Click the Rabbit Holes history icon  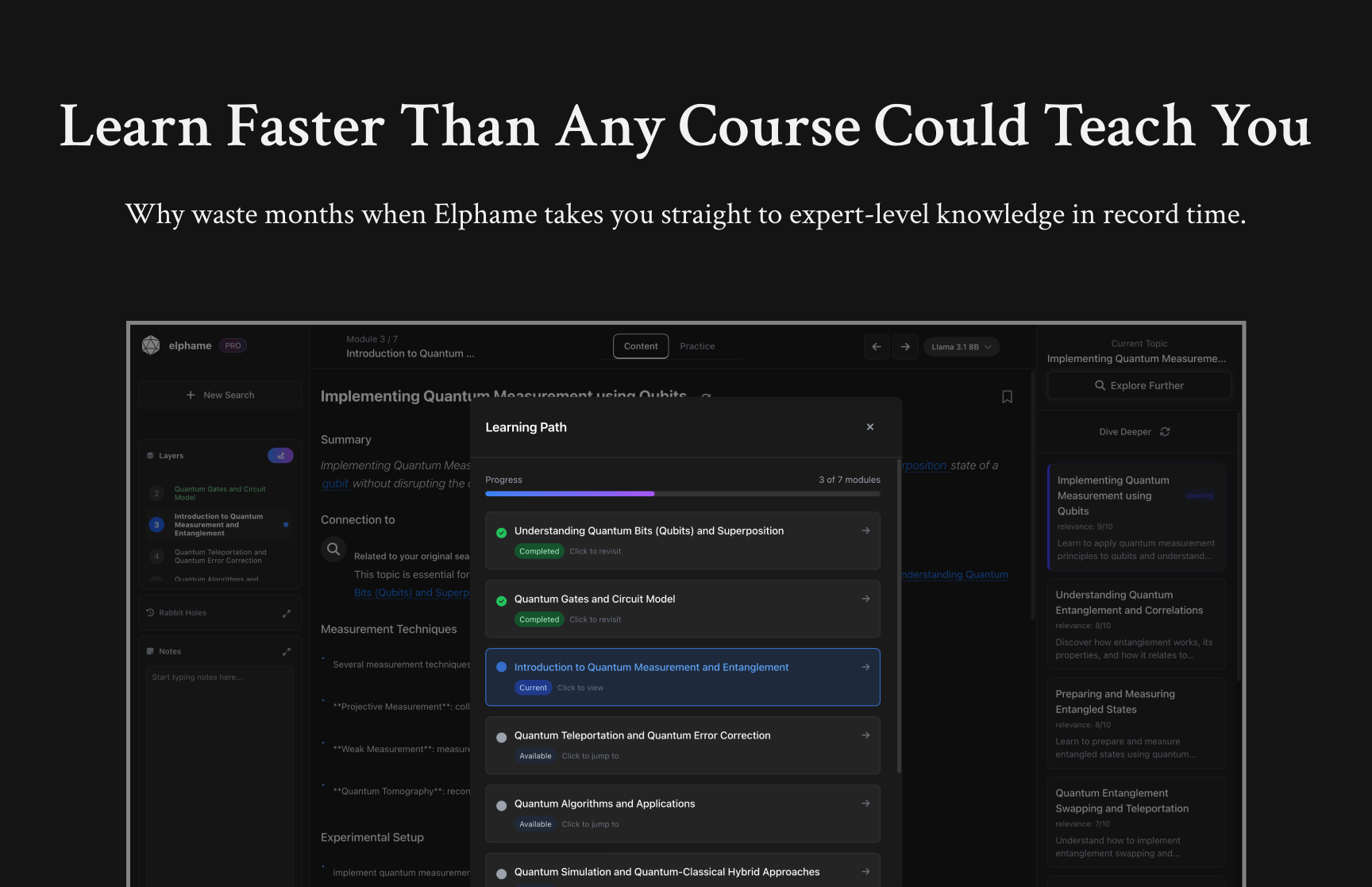coord(150,612)
